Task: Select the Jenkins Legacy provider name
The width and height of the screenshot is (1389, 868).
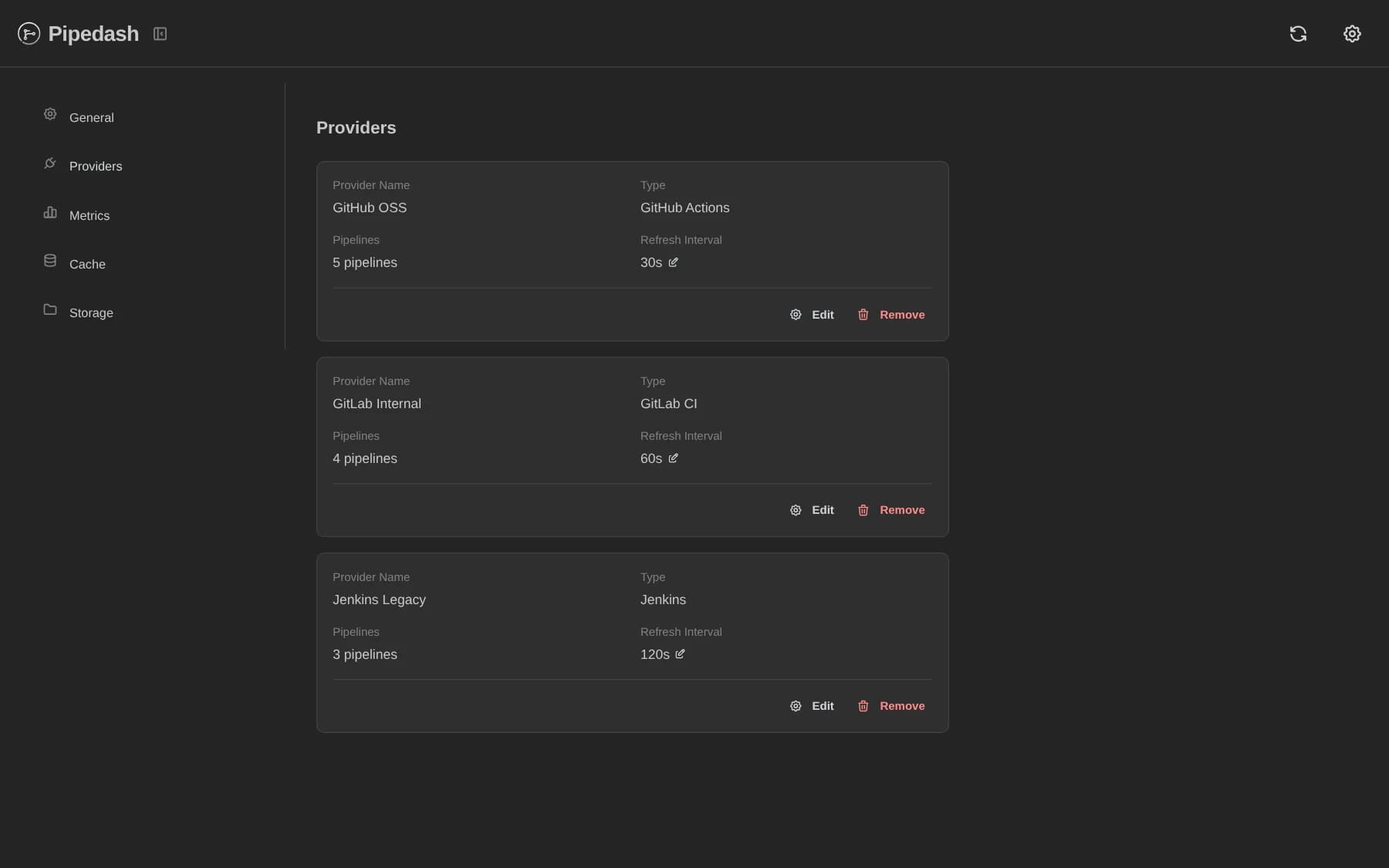Action: [379, 599]
